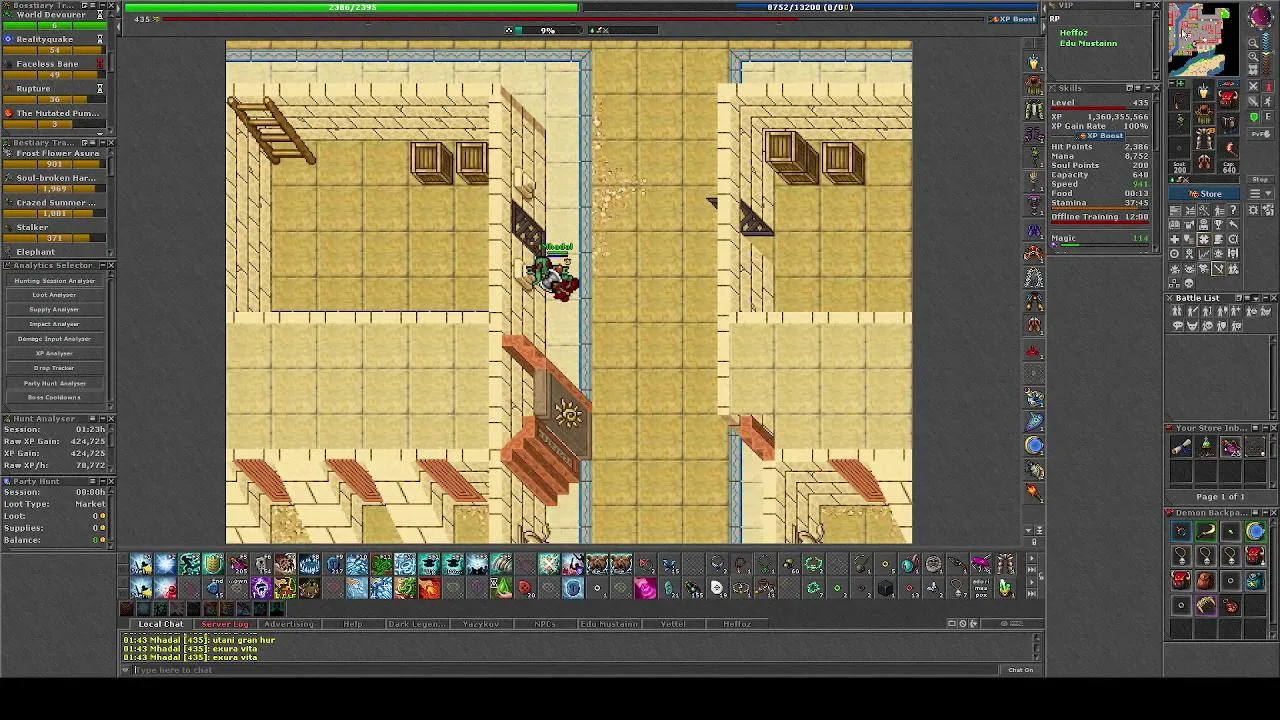Open the Vettel chat tab

pos(672,624)
